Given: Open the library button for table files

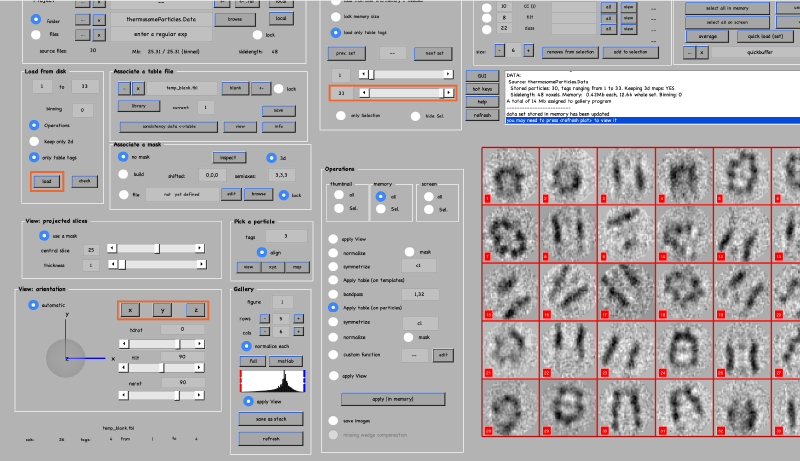Looking at the screenshot, I should pos(139,106).
